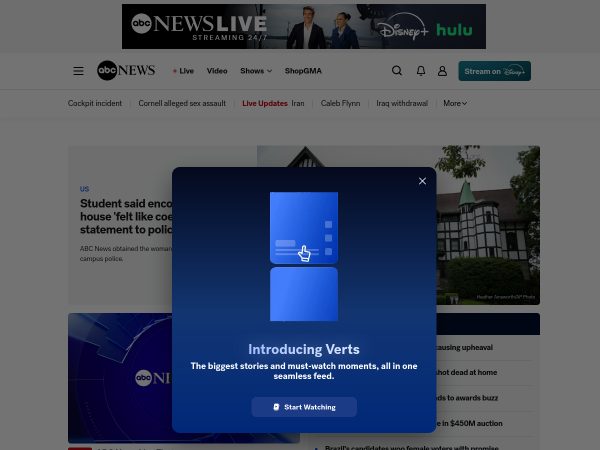The width and height of the screenshot is (600, 450).
Task: Click the Verts illustration graphic
Action: tap(304, 256)
